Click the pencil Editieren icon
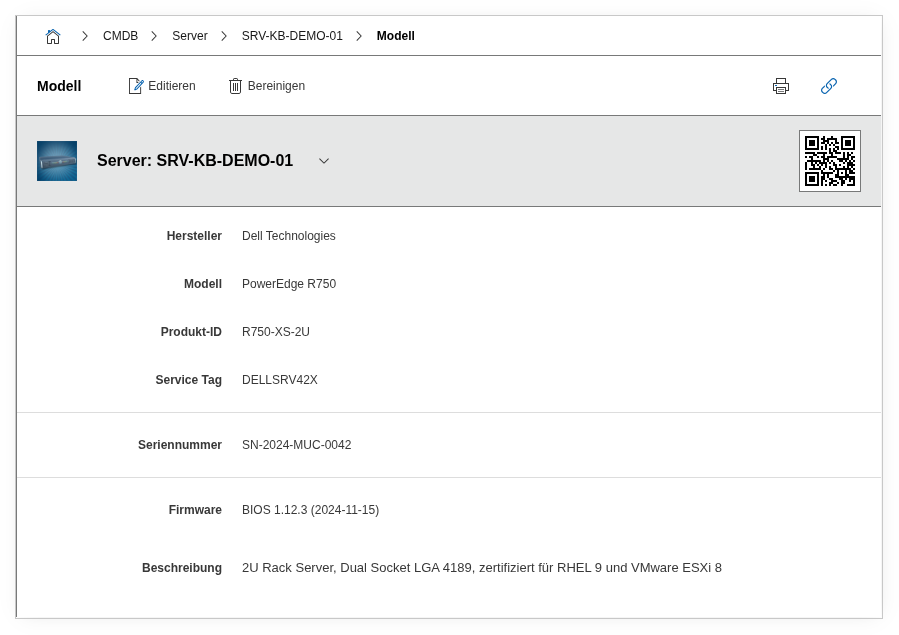 [136, 86]
